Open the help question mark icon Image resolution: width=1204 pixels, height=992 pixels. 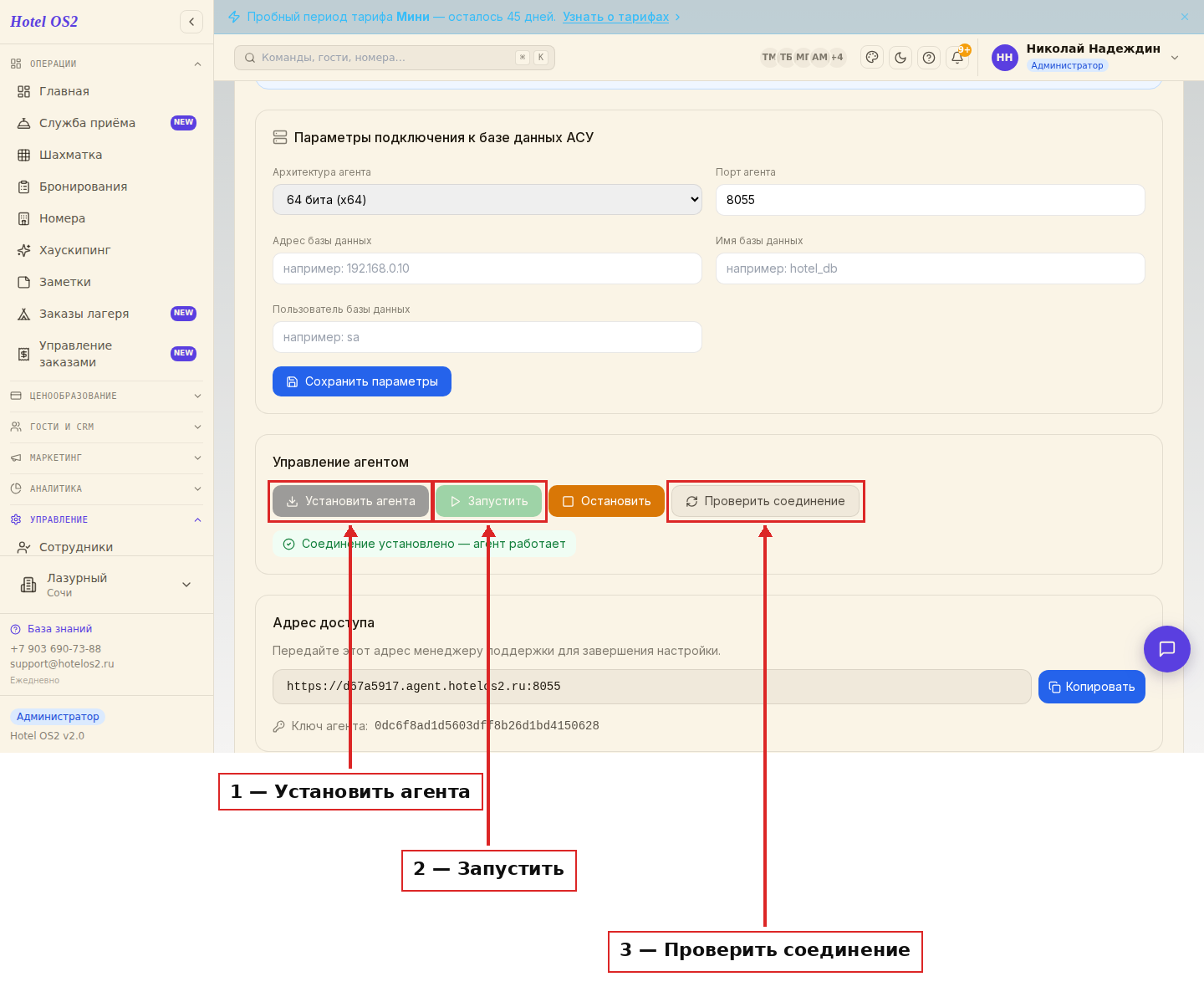coord(929,58)
